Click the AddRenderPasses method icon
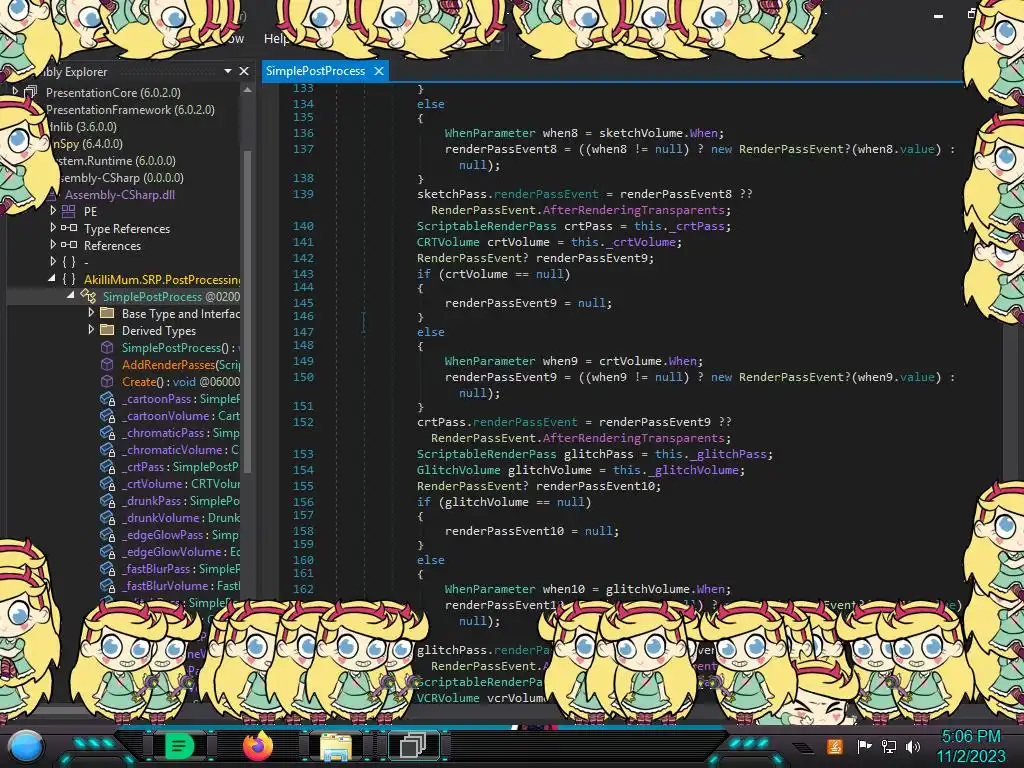Screen dimensions: 1024x768 [107, 364]
